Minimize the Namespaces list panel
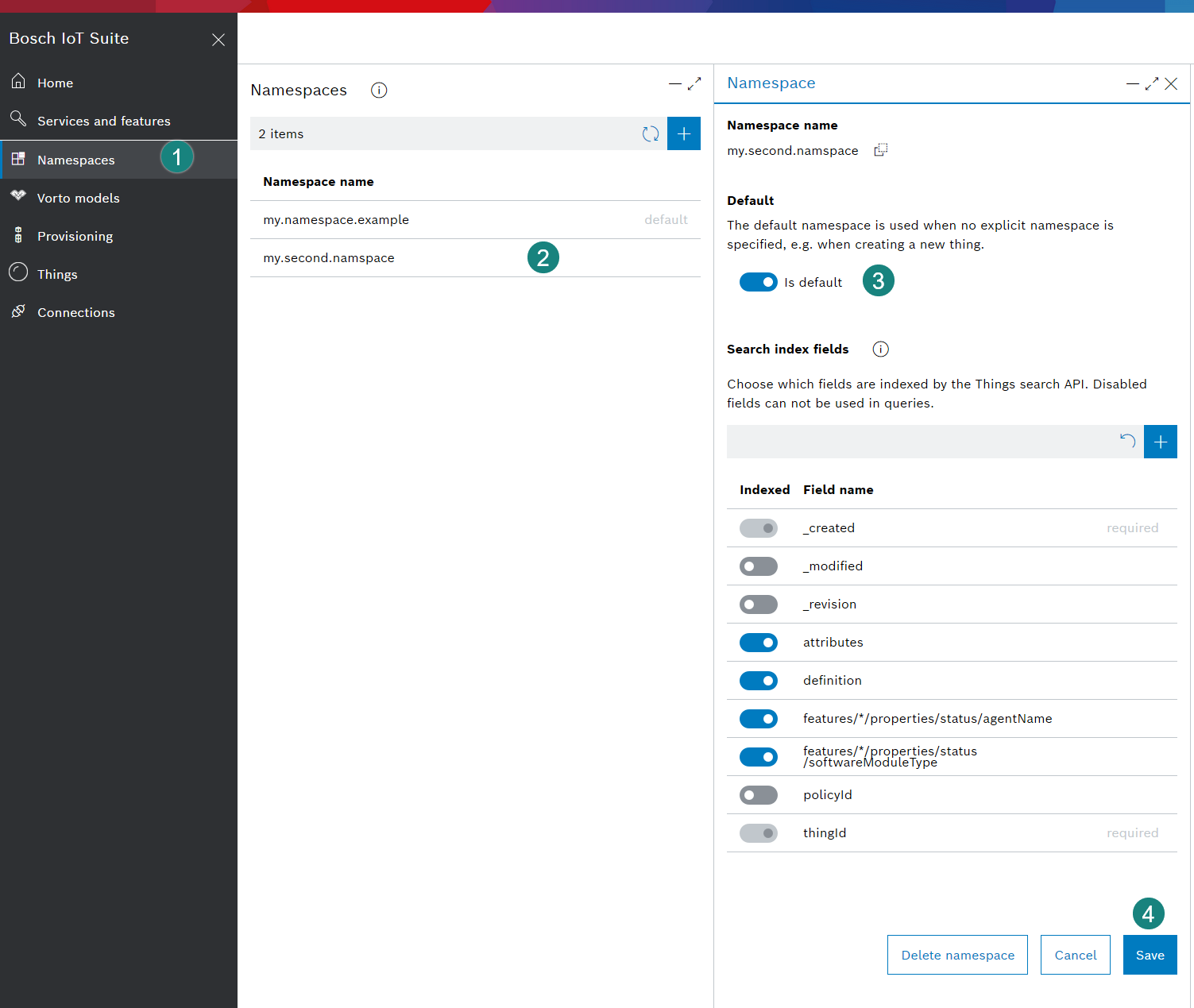This screenshot has width=1194, height=1008. click(x=674, y=83)
